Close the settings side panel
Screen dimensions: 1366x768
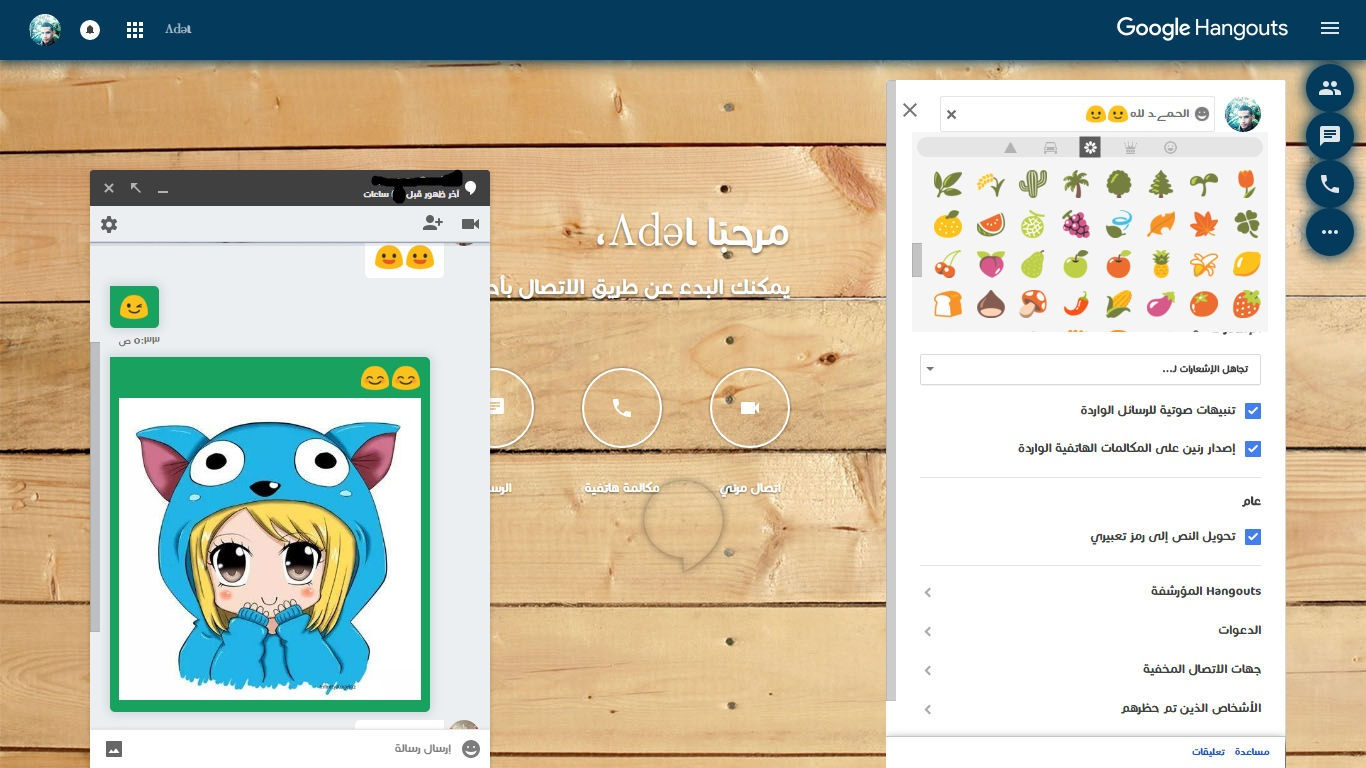[x=910, y=110]
